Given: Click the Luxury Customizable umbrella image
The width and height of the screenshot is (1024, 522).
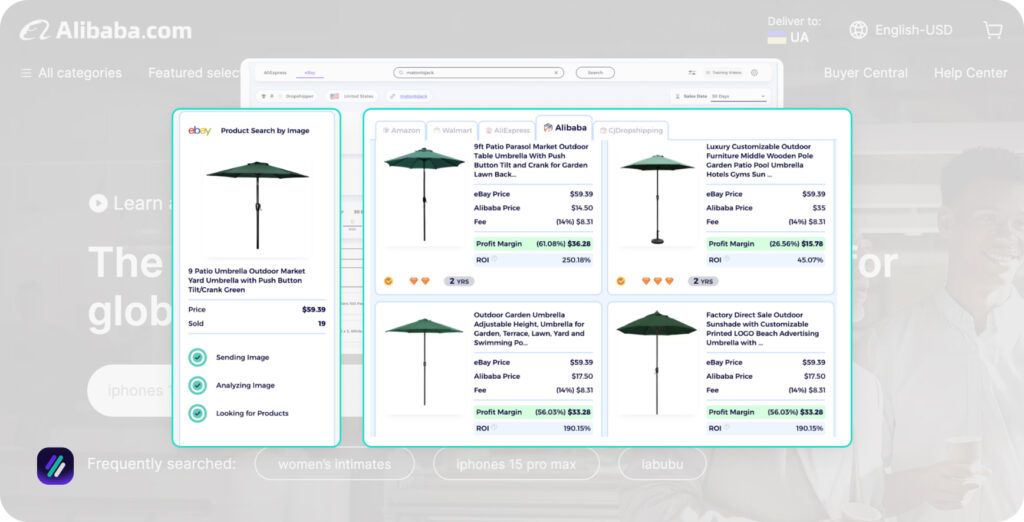Looking at the screenshot, I should click(x=657, y=198).
